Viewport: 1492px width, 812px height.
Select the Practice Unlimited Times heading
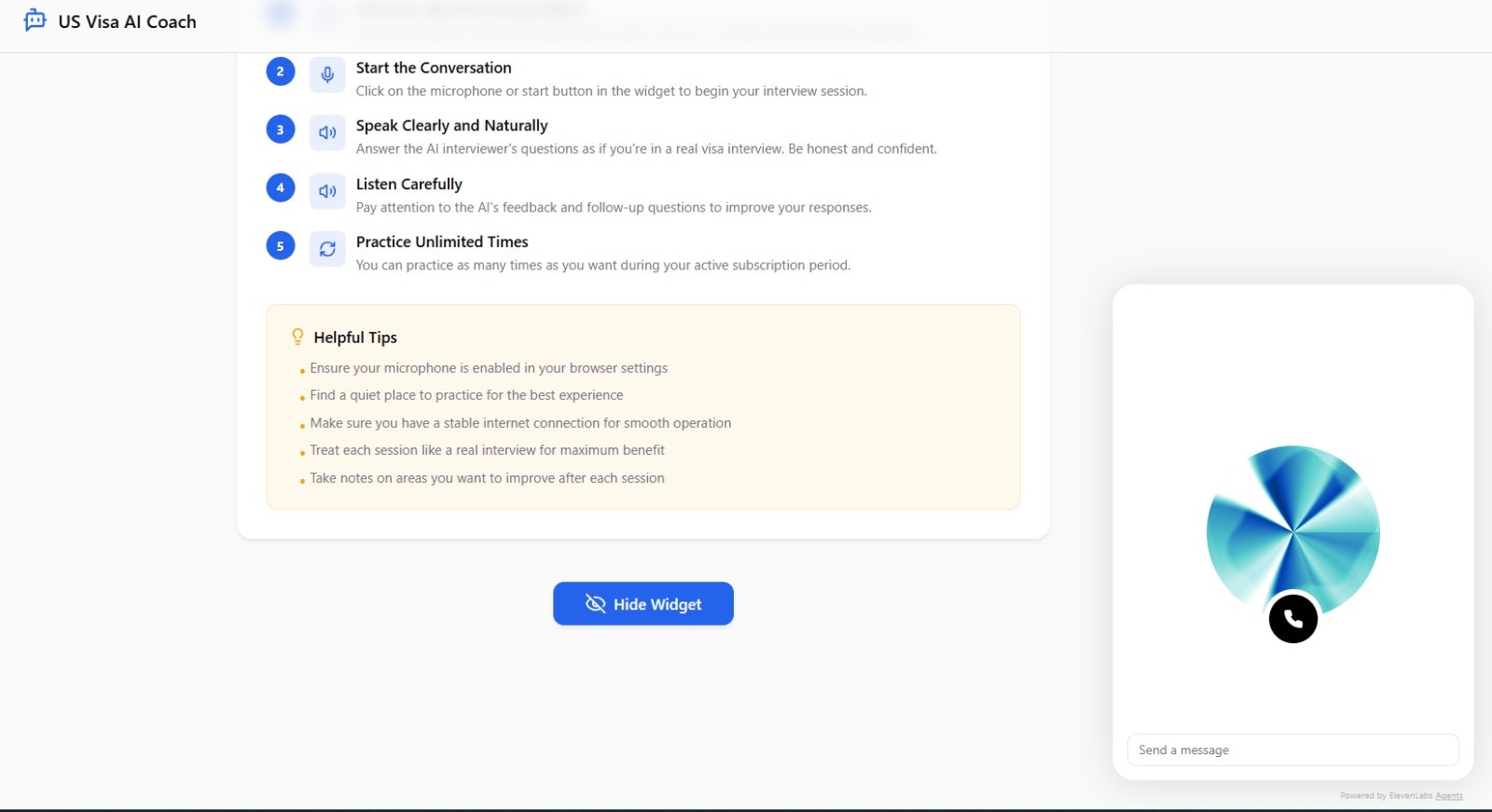pos(442,242)
